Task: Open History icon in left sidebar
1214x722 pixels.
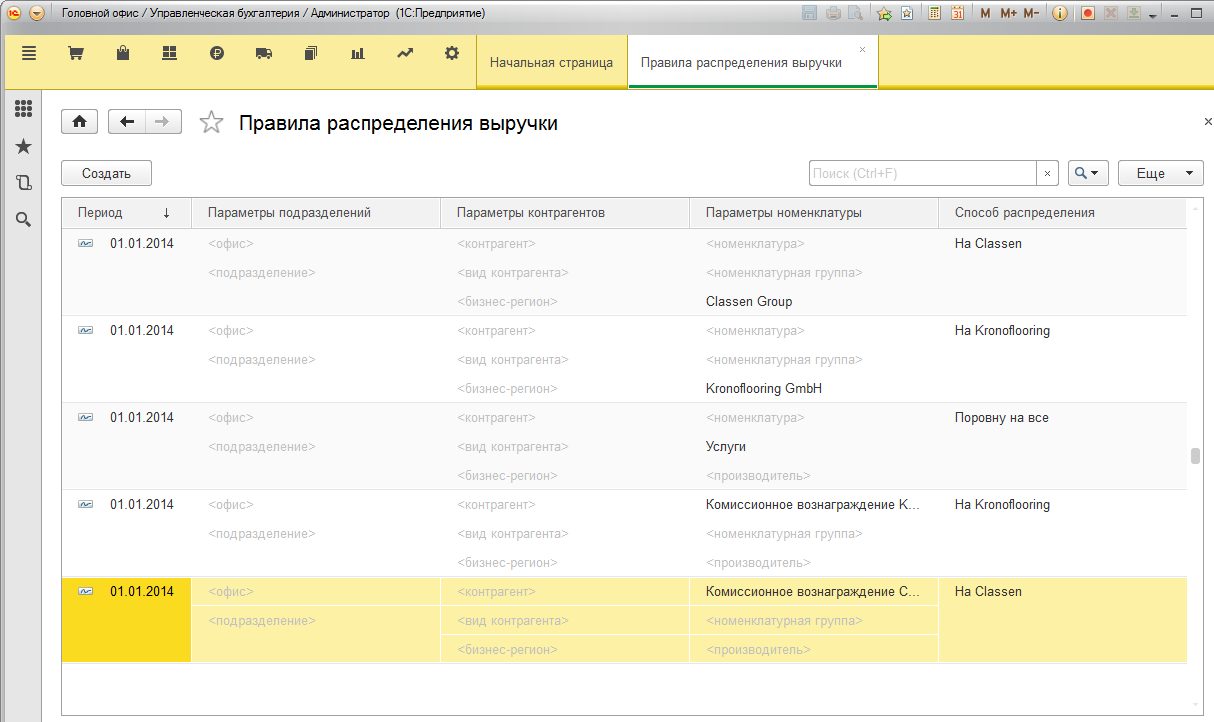Action: click(23, 183)
